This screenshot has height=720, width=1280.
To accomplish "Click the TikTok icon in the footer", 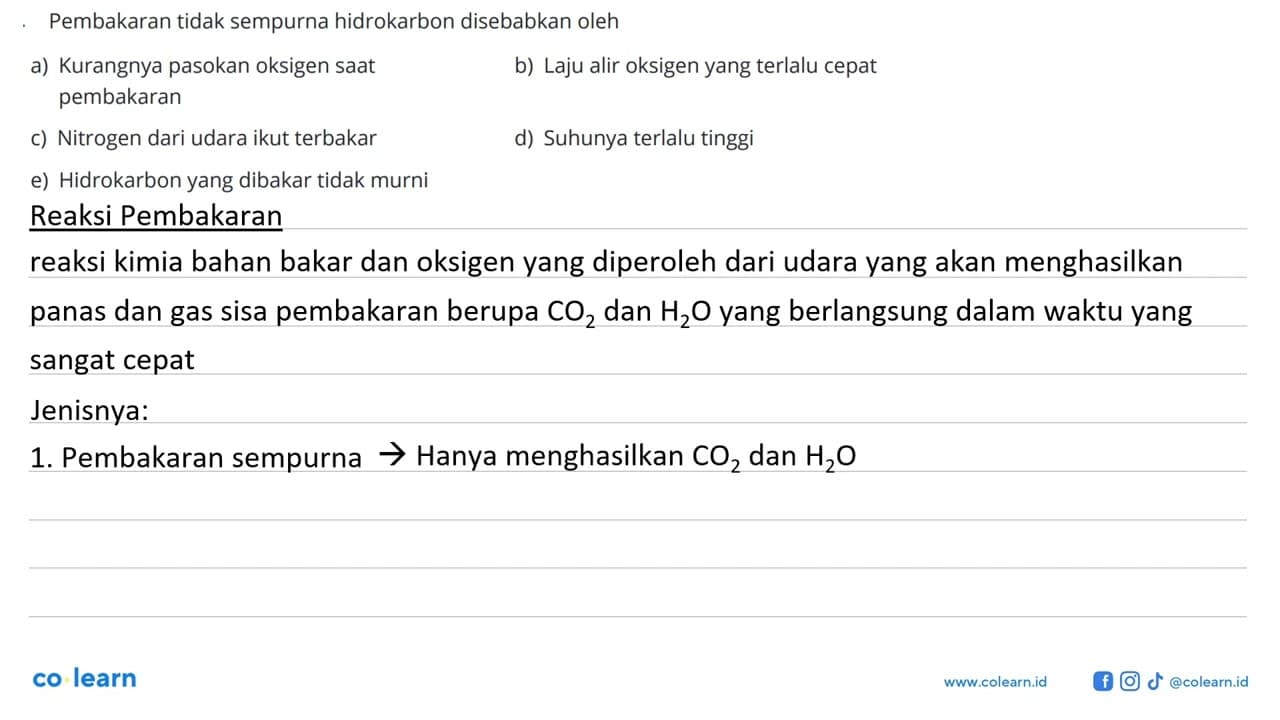I will click(1155, 681).
